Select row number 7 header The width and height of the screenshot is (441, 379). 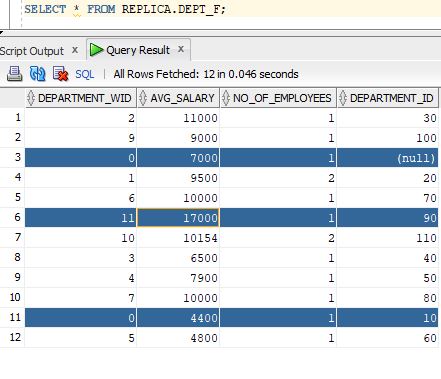(x=12, y=237)
